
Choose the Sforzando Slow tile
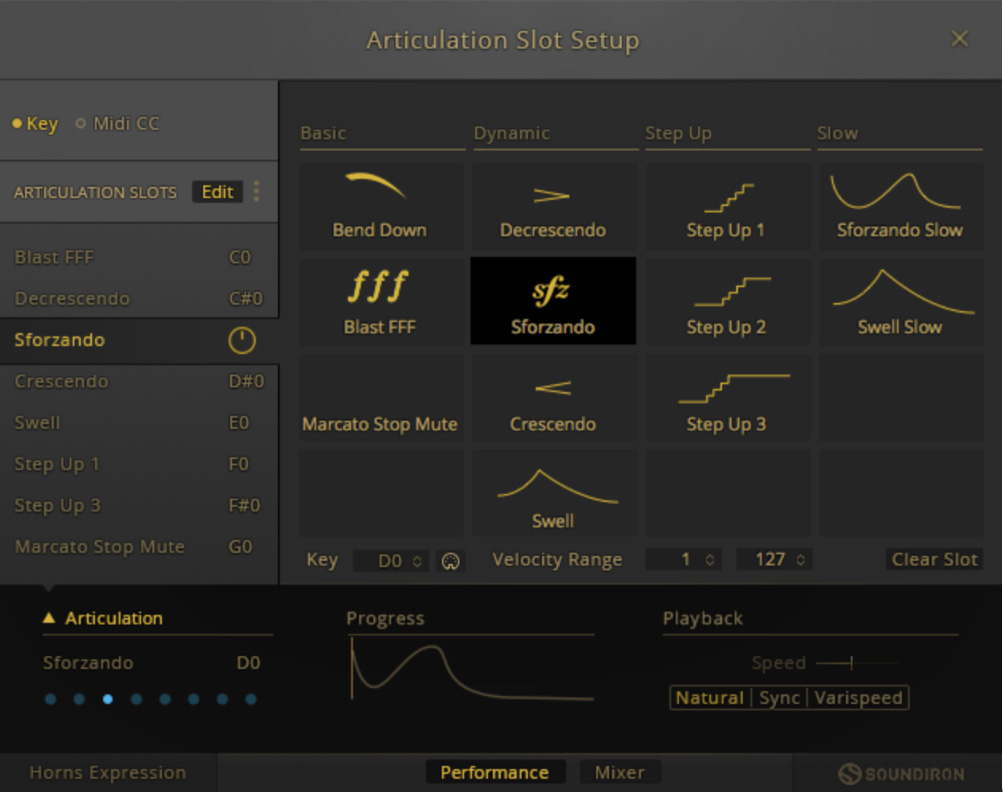coord(901,206)
